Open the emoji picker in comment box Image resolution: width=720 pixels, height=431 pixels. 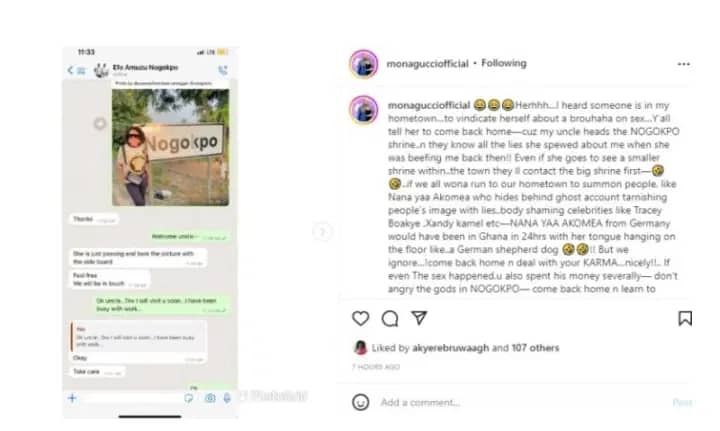click(360, 402)
